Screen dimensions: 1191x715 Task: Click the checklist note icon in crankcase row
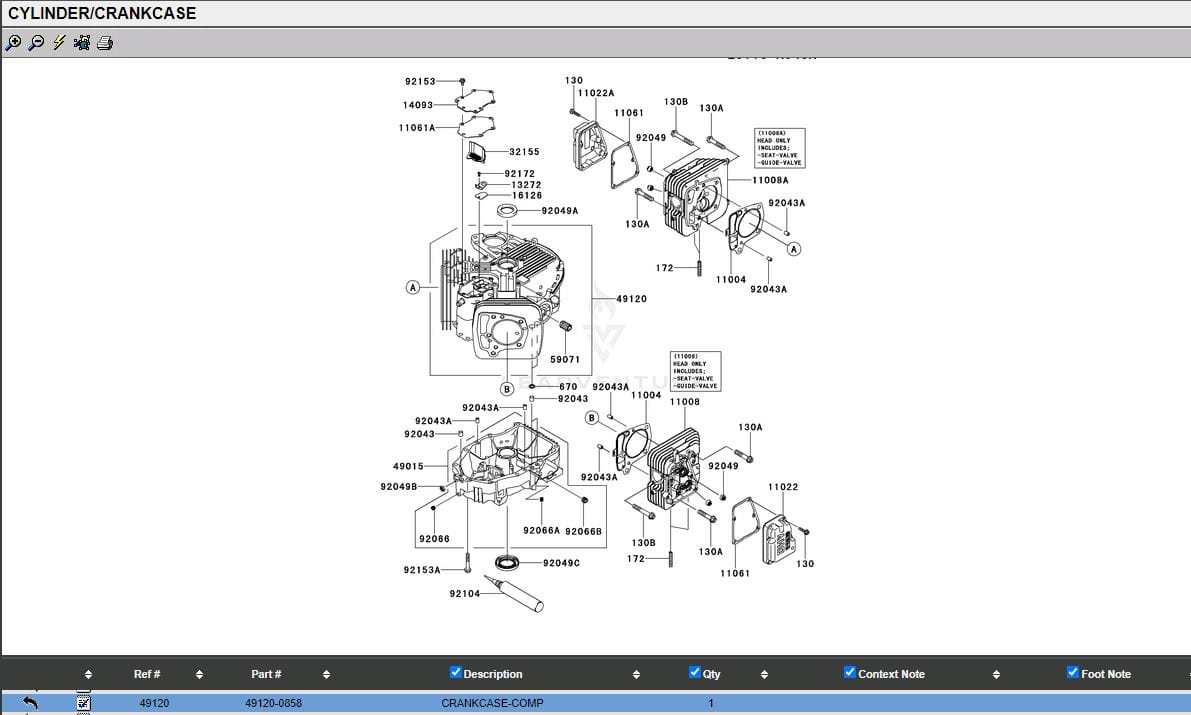click(x=84, y=703)
